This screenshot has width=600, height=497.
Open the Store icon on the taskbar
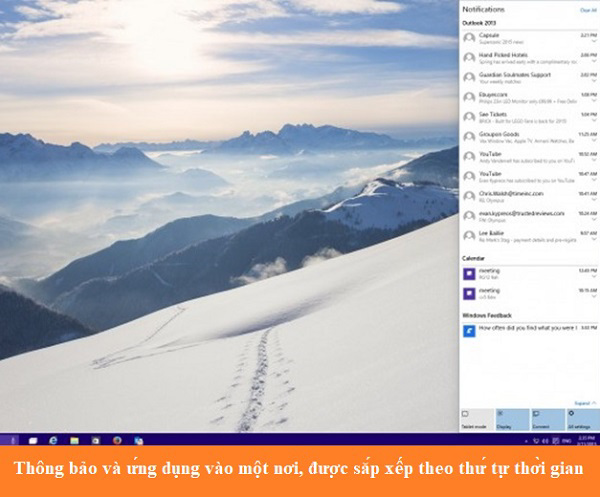coord(95,440)
